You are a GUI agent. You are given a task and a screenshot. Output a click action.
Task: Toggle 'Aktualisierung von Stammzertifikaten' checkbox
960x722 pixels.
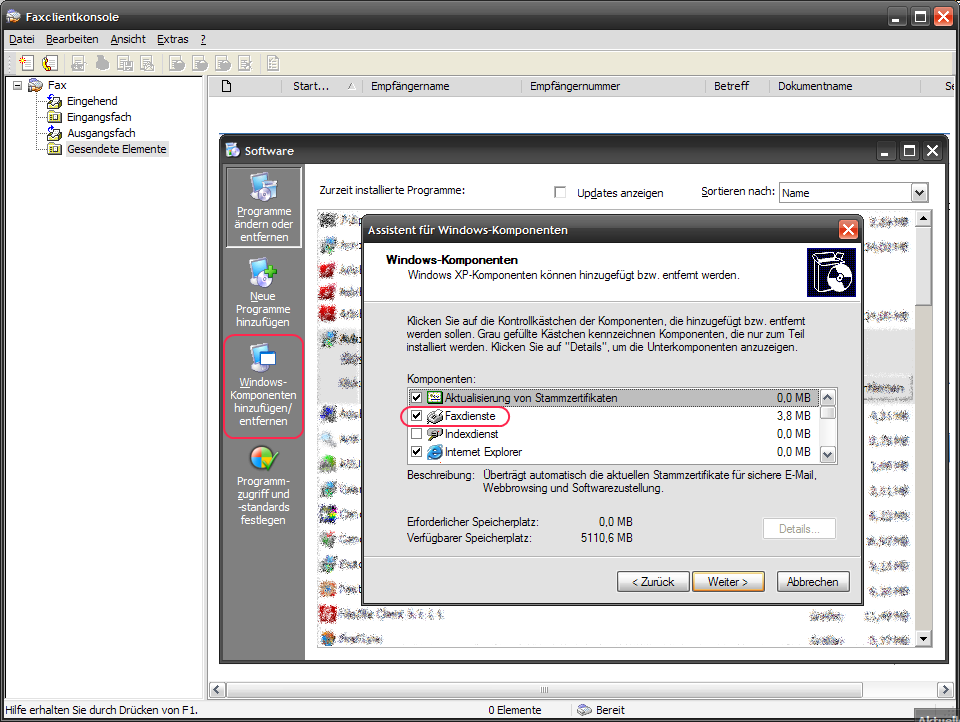point(416,398)
